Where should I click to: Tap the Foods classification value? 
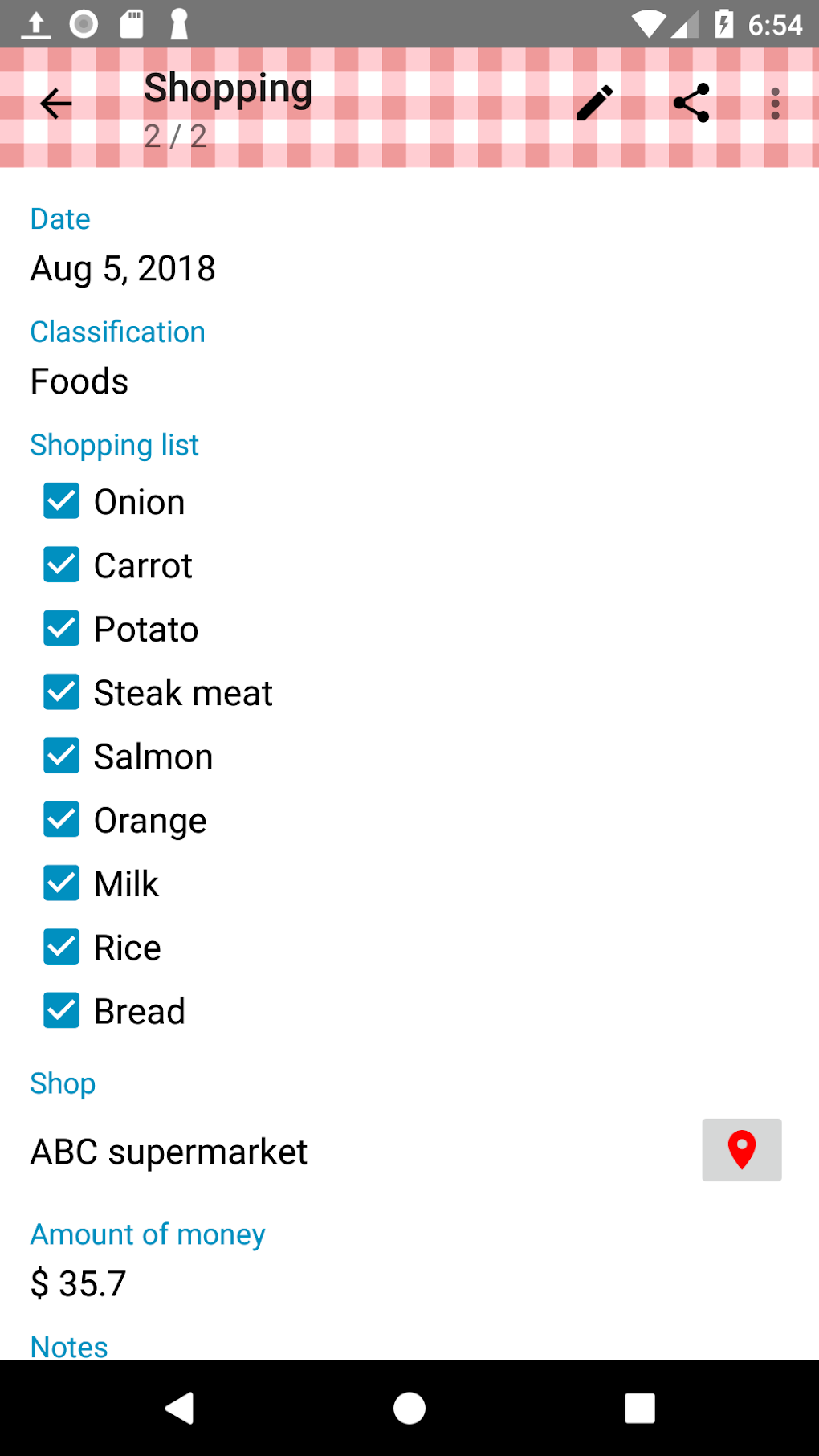click(79, 381)
